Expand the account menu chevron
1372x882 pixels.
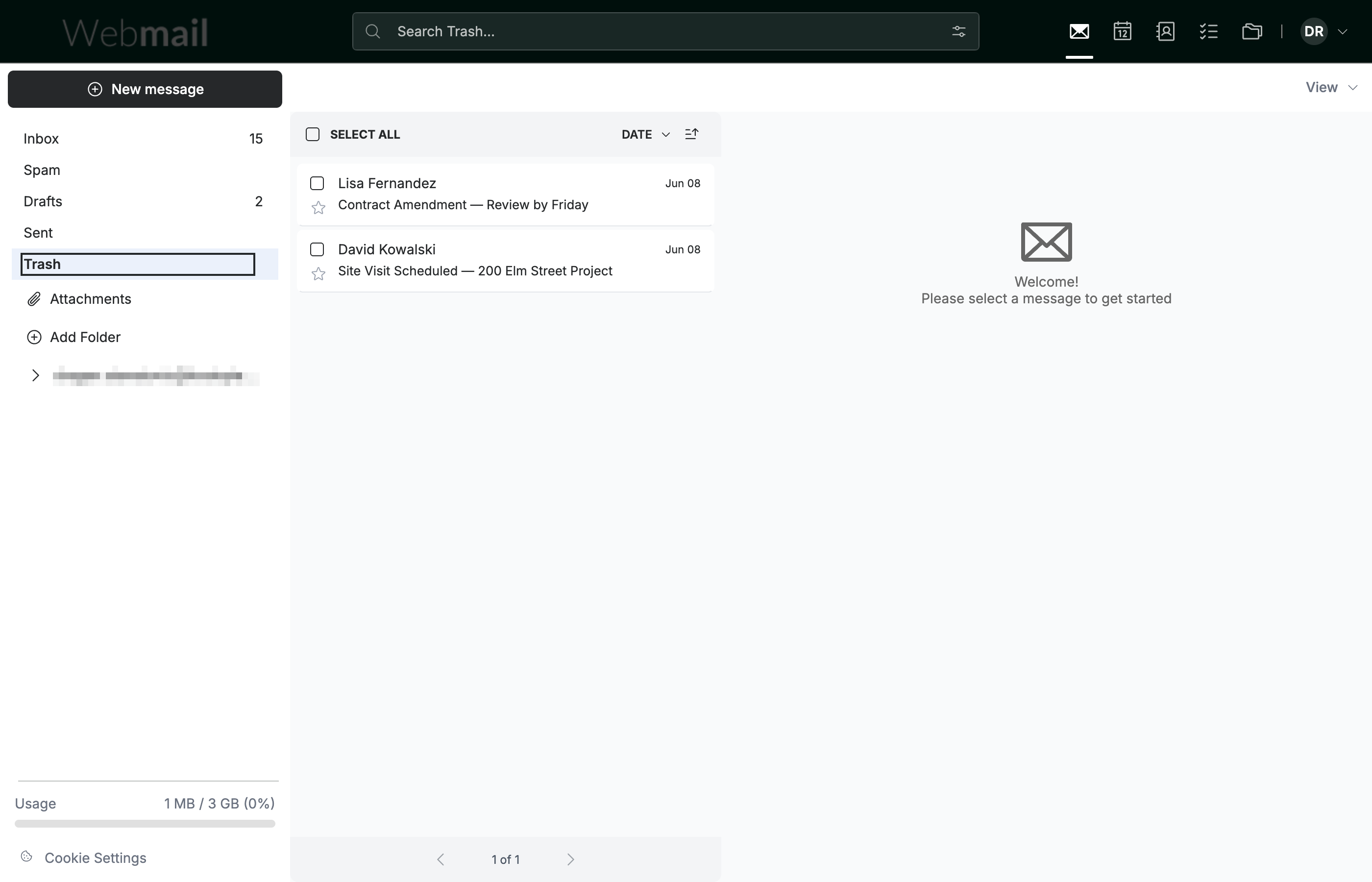1342,31
